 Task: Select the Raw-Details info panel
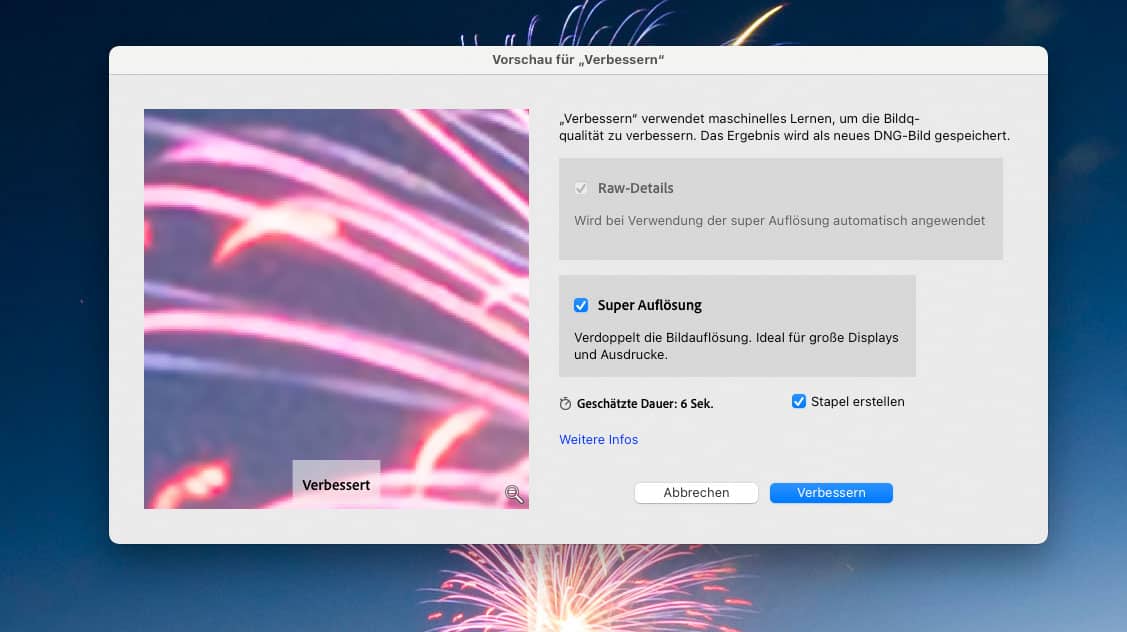point(781,208)
